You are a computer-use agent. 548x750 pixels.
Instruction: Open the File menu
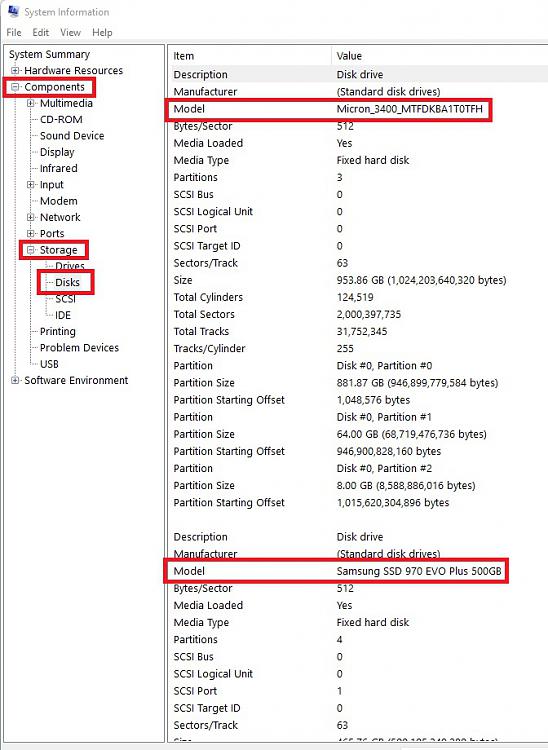14,33
